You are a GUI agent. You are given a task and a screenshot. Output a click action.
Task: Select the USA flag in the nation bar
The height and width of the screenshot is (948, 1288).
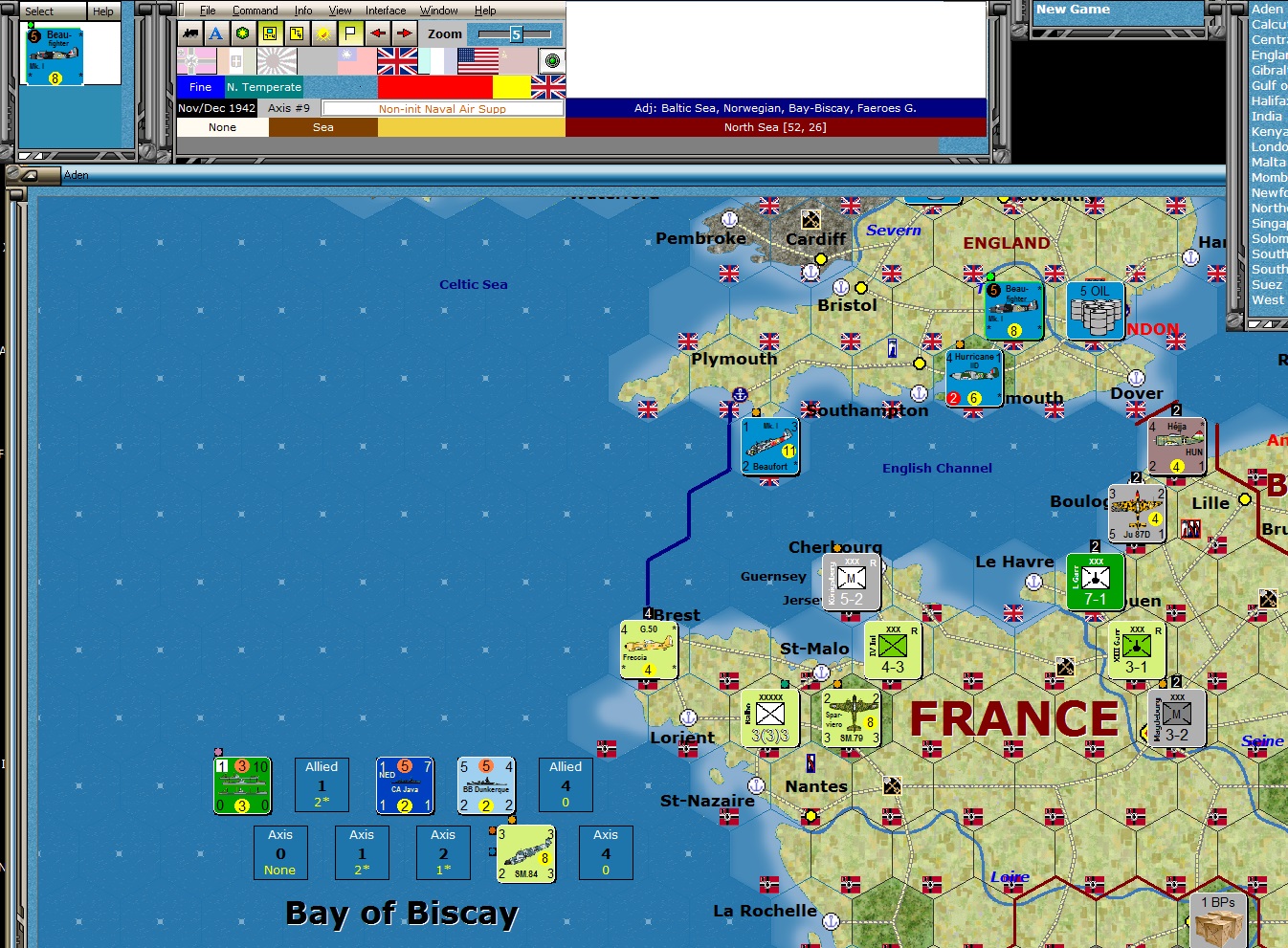tap(477, 61)
